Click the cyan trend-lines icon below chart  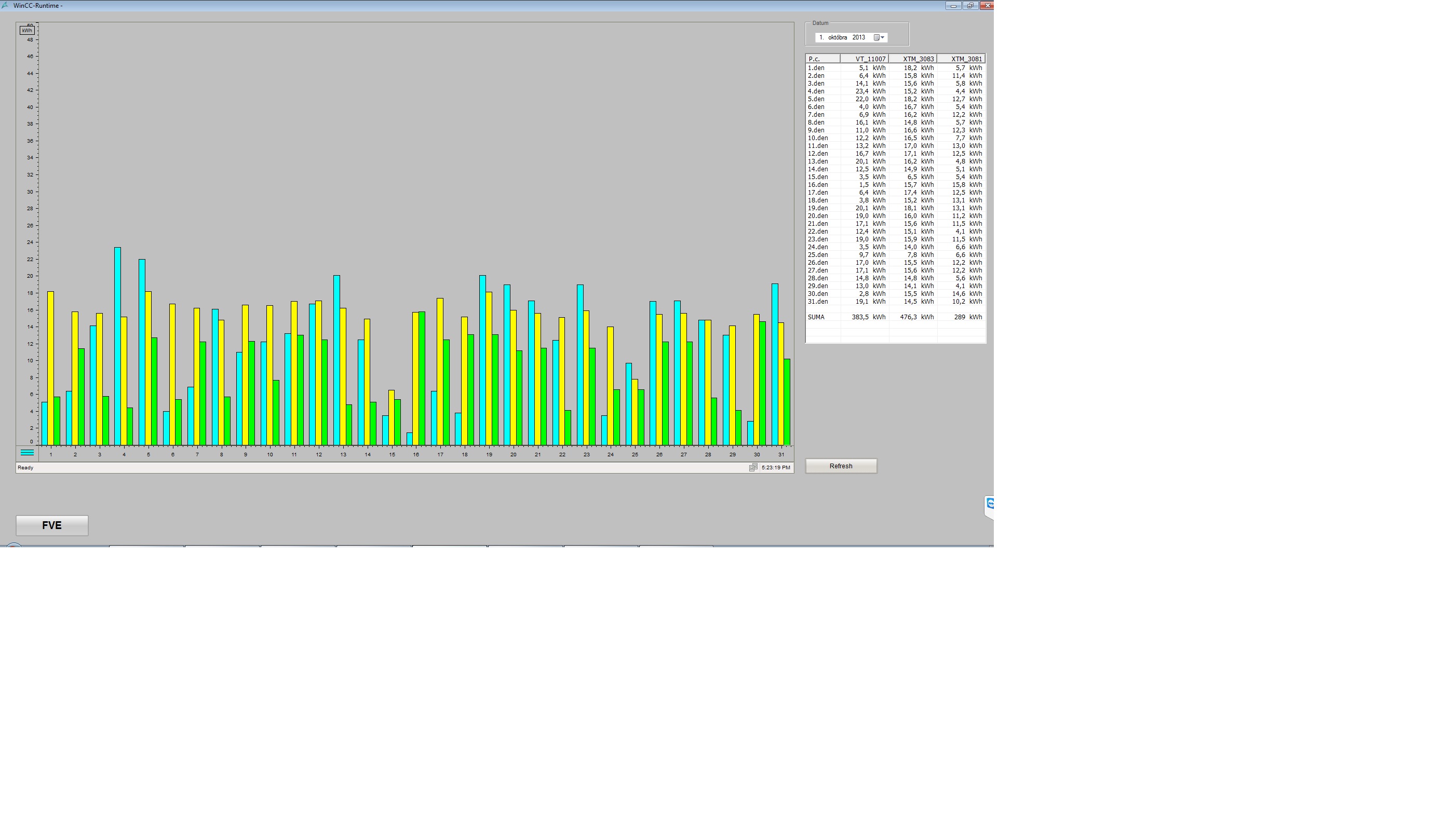26,453
